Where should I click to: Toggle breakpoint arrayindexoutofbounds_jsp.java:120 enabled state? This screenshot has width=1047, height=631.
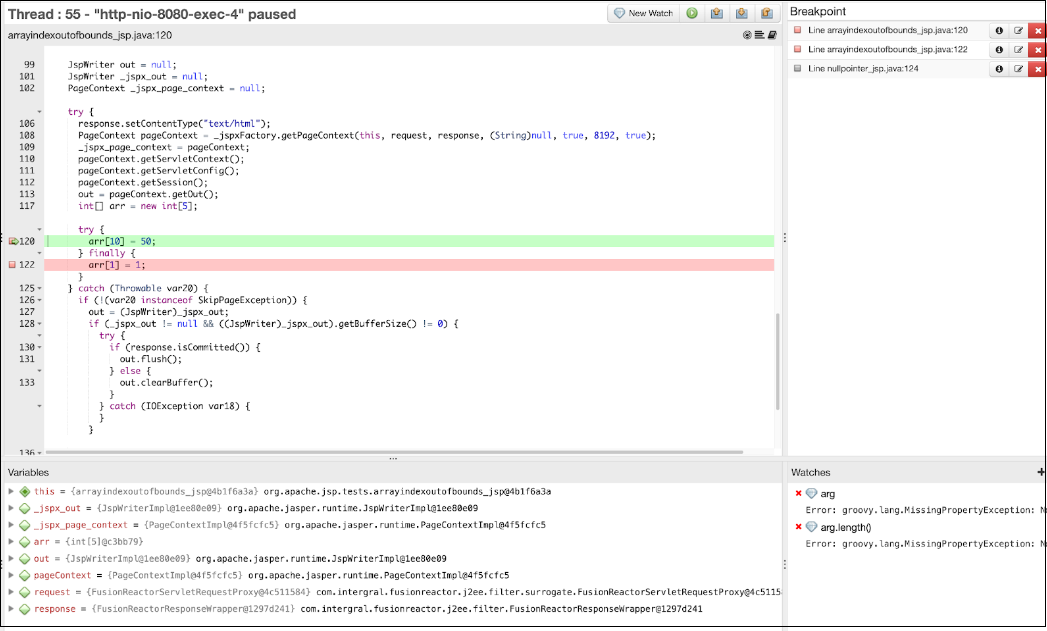pyautogui.click(x=797, y=30)
